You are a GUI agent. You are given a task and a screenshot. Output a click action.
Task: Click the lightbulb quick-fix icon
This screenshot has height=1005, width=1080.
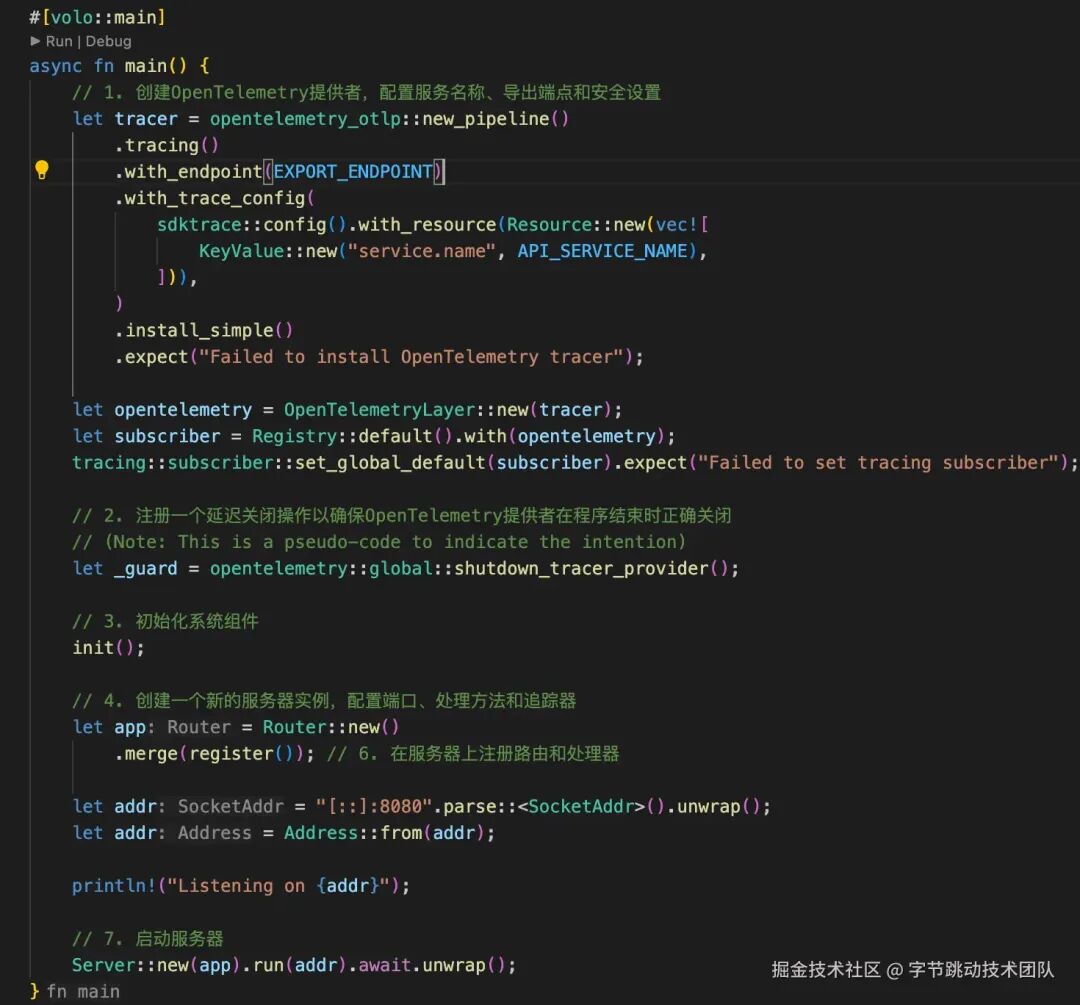point(42,170)
